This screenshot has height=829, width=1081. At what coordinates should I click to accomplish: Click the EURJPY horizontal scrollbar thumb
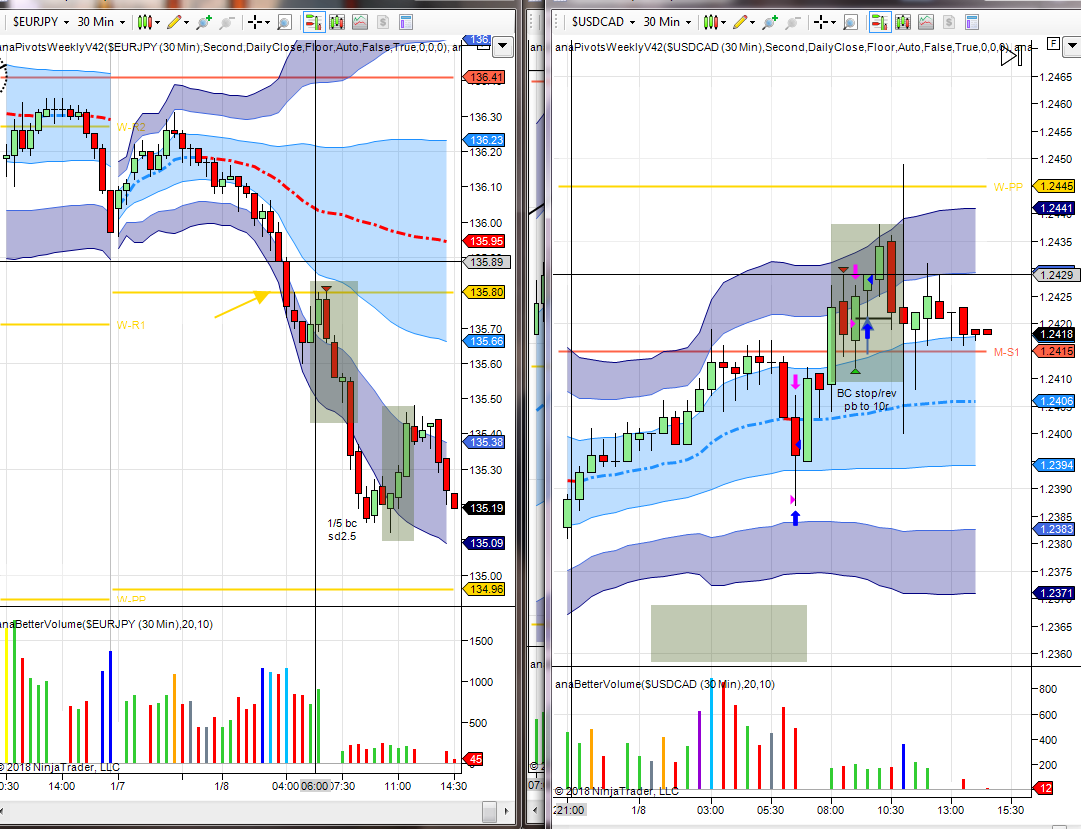click(x=489, y=811)
